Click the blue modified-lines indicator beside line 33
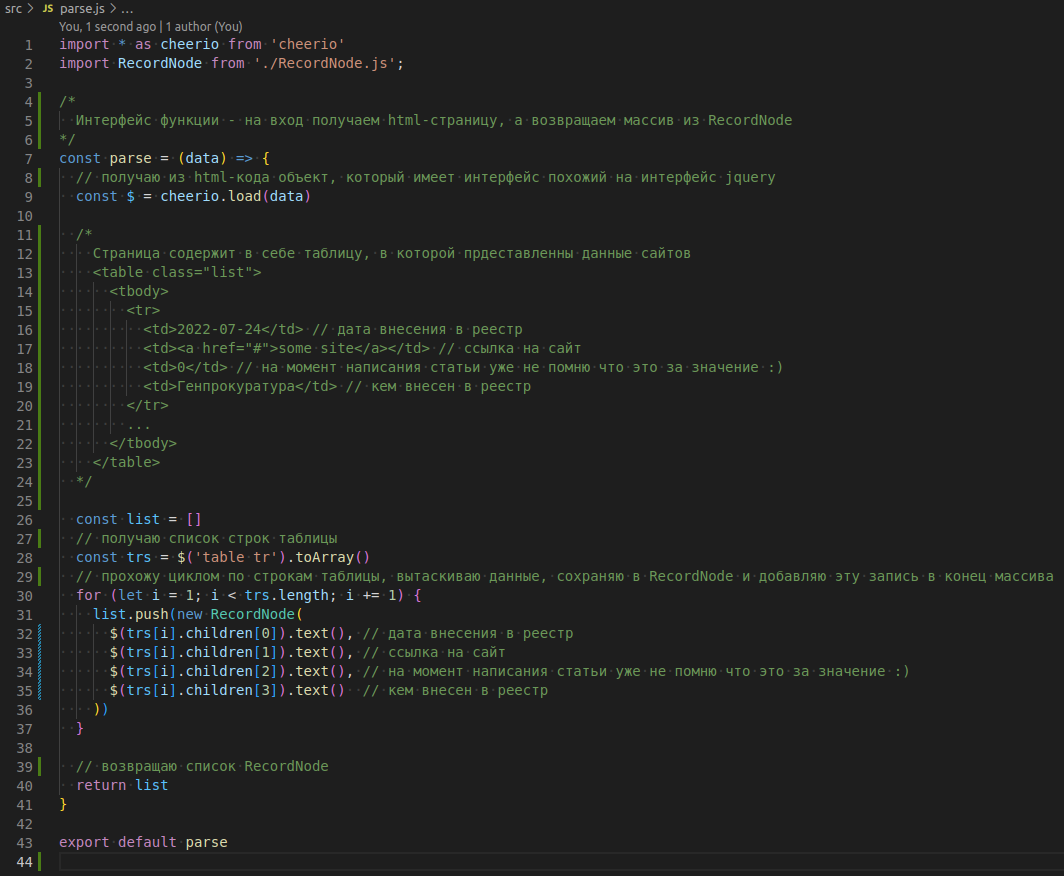The image size is (1064, 876). pyautogui.click(x=39, y=652)
